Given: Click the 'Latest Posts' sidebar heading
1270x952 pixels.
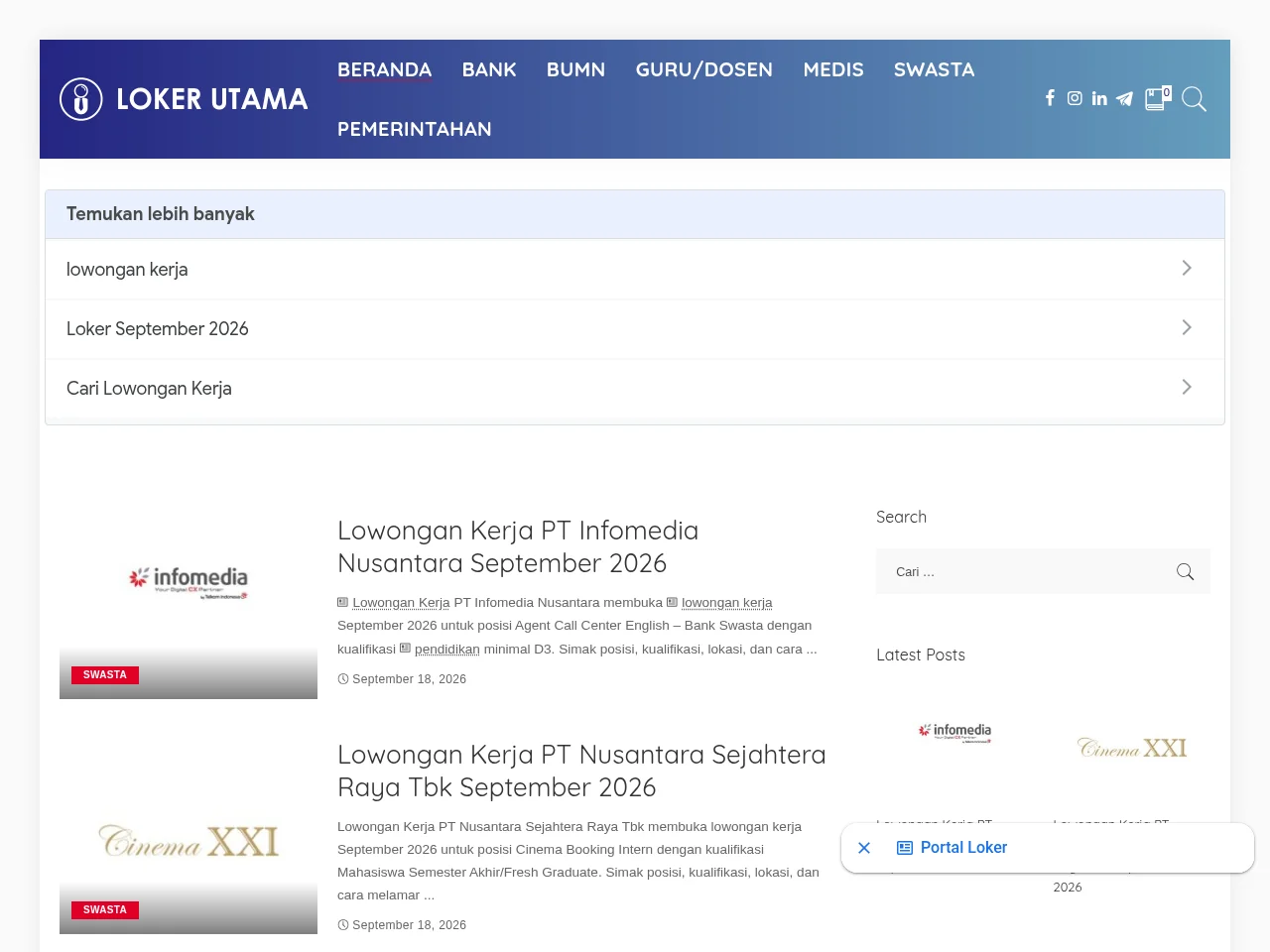Looking at the screenshot, I should tap(921, 654).
